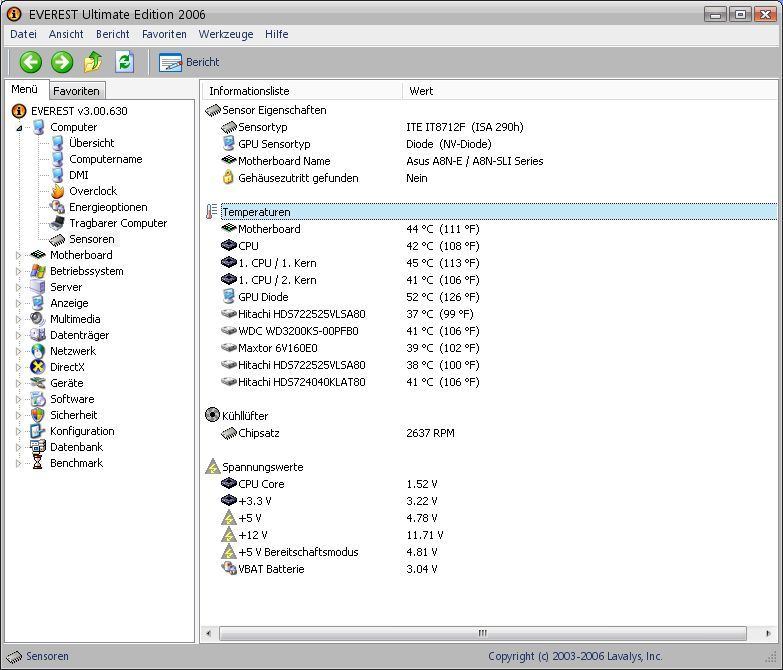Image resolution: width=783 pixels, height=670 pixels.
Task: Click the Netzwerk globe icon
Action: [38, 351]
